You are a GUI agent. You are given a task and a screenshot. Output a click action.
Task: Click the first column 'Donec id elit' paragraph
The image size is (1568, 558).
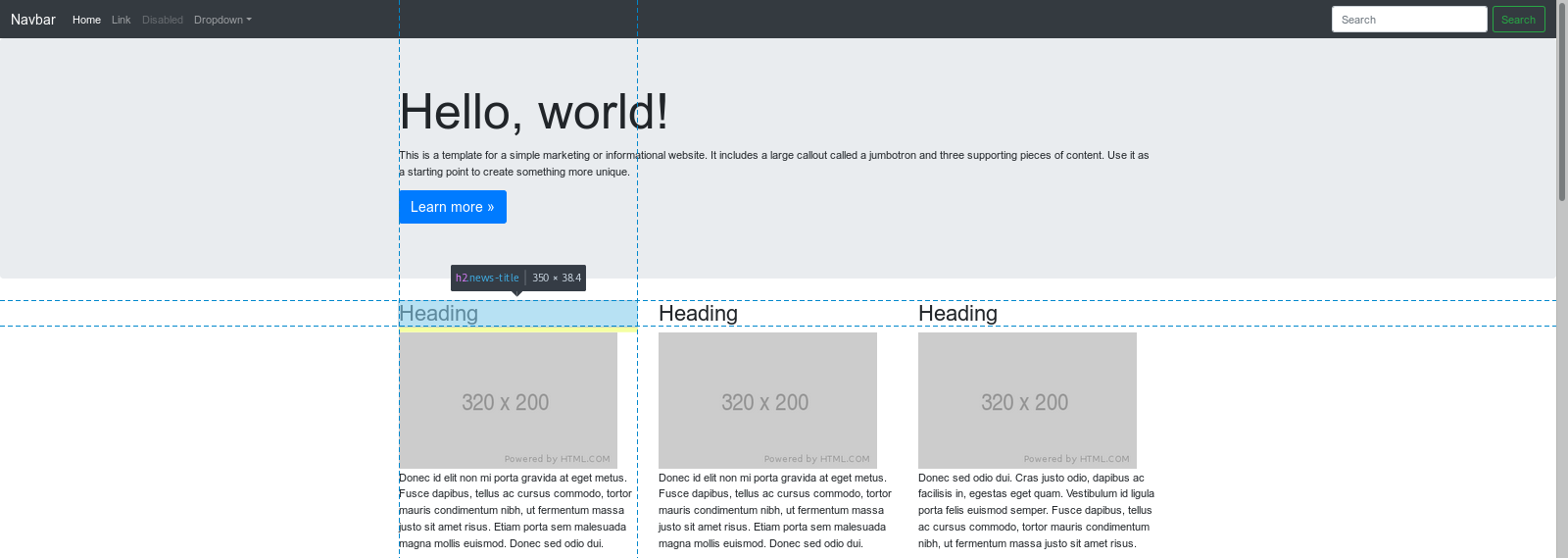click(x=515, y=511)
